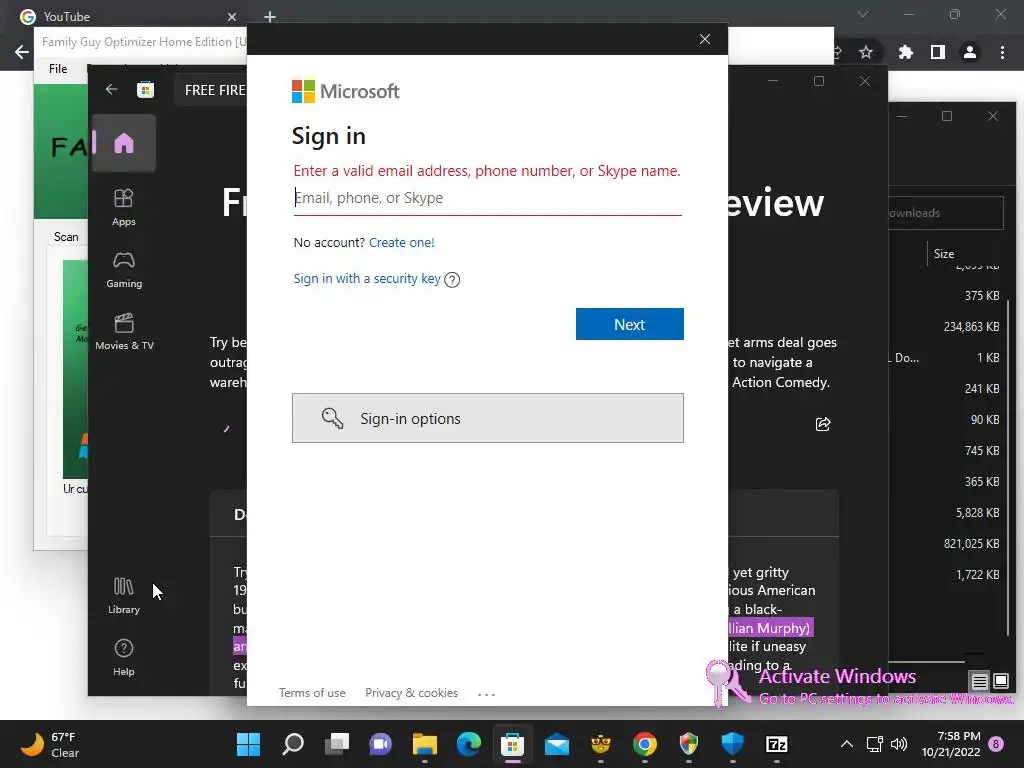Click the Create one! link
This screenshot has width=1024, height=768.
tap(402, 242)
